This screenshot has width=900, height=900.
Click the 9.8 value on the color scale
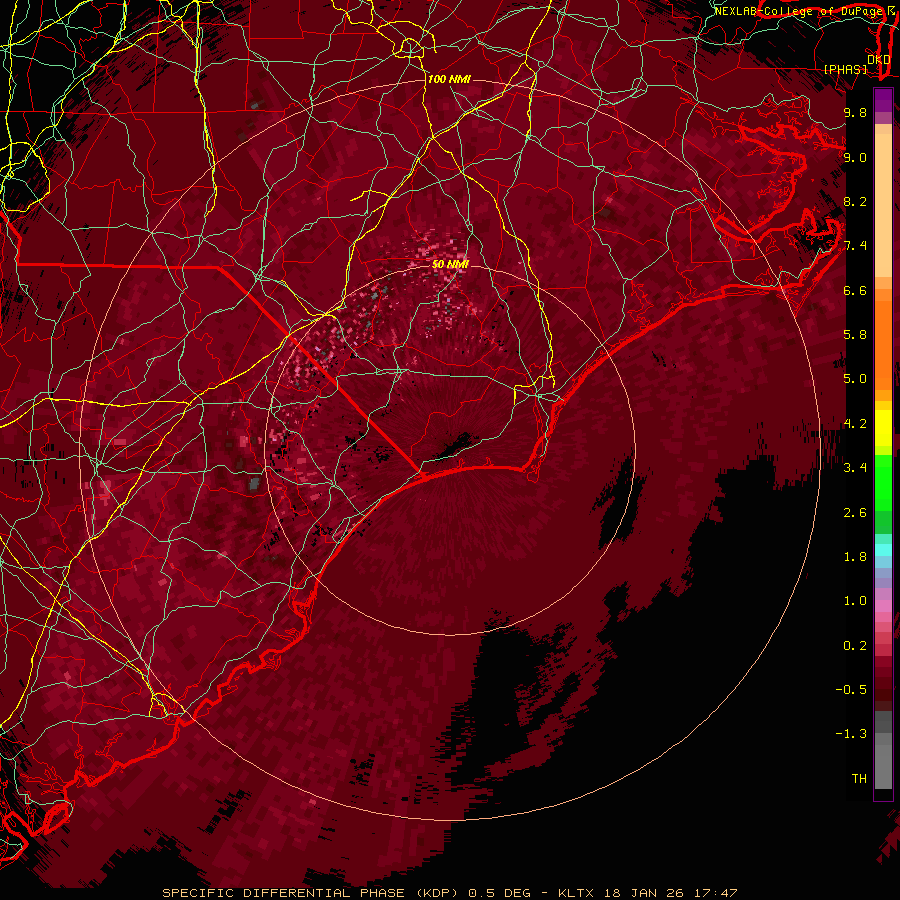point(855,112)
